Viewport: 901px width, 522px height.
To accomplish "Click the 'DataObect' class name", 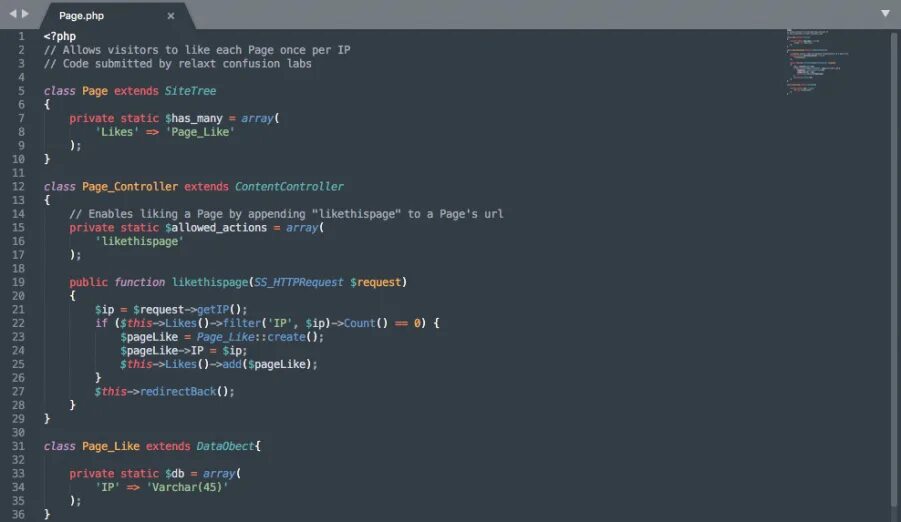I will 225,446.
